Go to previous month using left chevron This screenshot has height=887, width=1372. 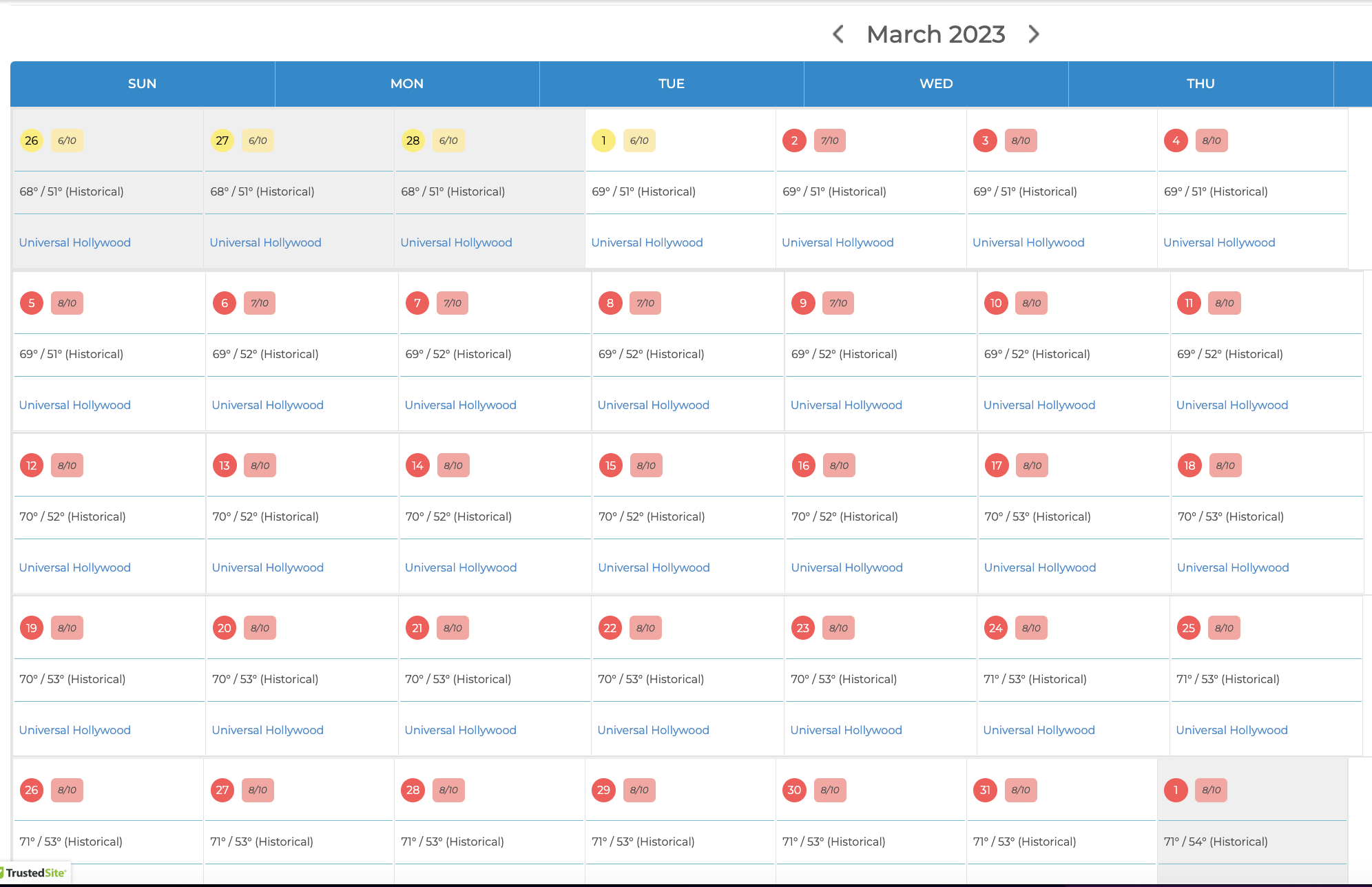[x=838, y=34]
